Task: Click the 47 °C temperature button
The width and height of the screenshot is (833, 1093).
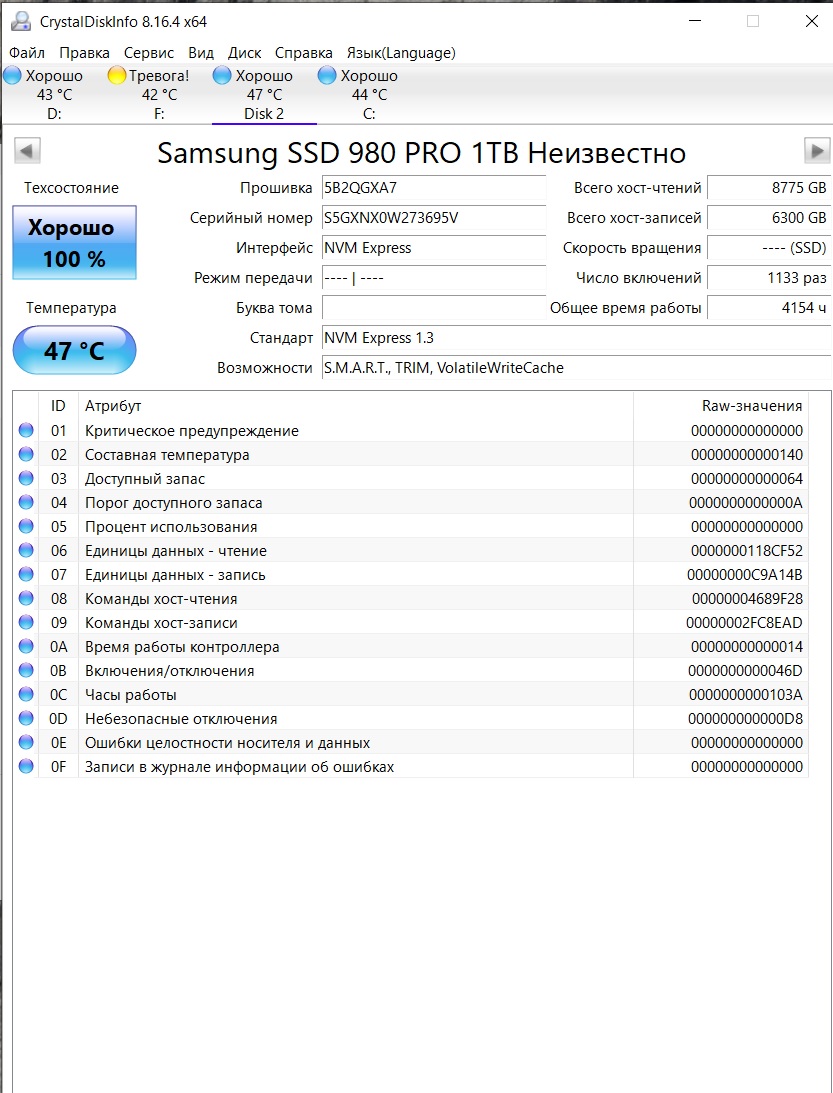Action: 74,350
